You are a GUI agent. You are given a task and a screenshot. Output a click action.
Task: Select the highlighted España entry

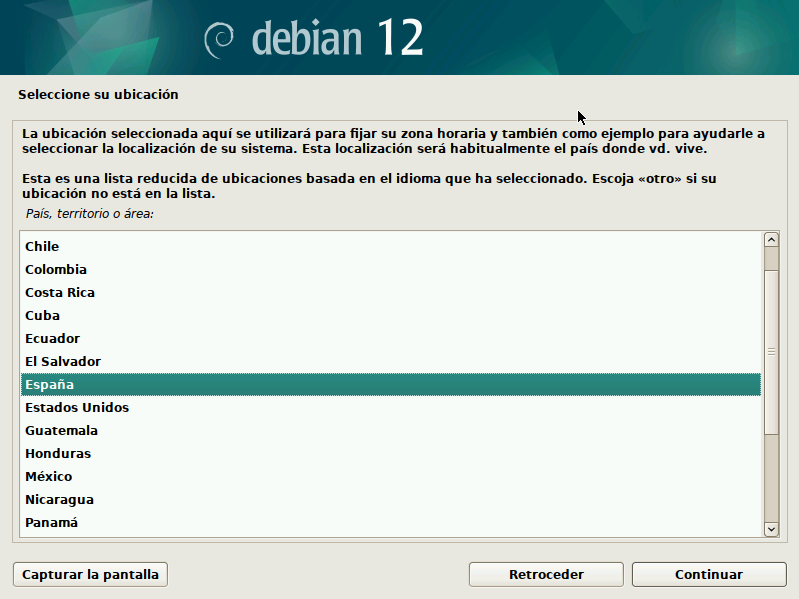pyautogui.click(x=50, y=385)
